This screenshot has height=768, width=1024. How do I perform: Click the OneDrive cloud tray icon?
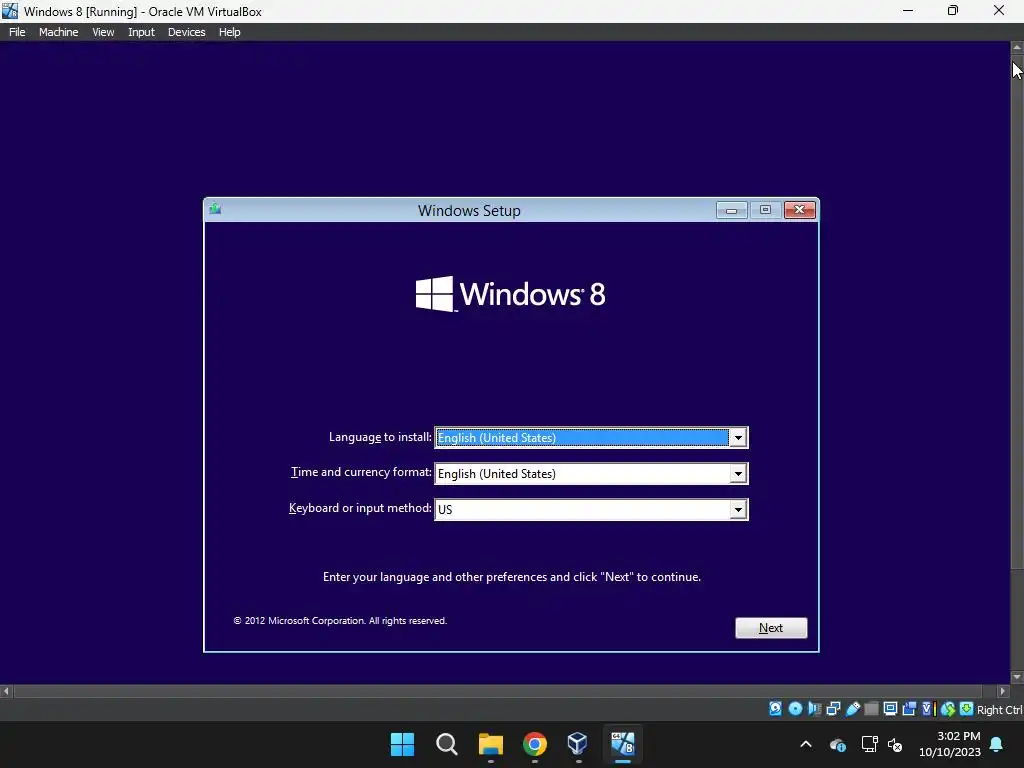pos(838,744)
